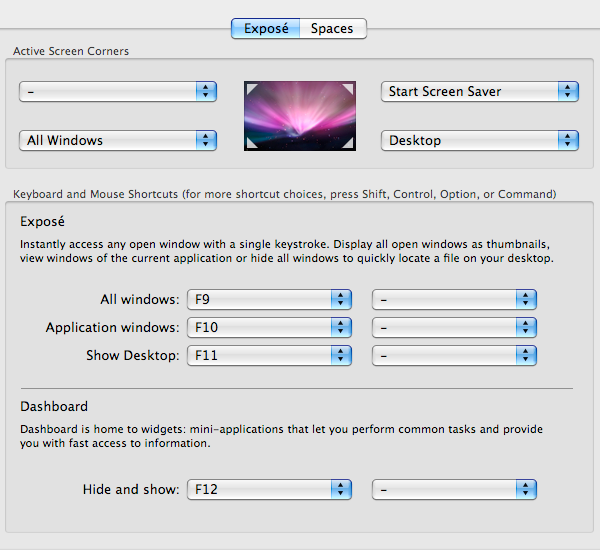Screen dimensions: 600x550
Task: Open the All windows mouse shortcut dropdown
Action: pyautogui.click(x=454, y=299)
